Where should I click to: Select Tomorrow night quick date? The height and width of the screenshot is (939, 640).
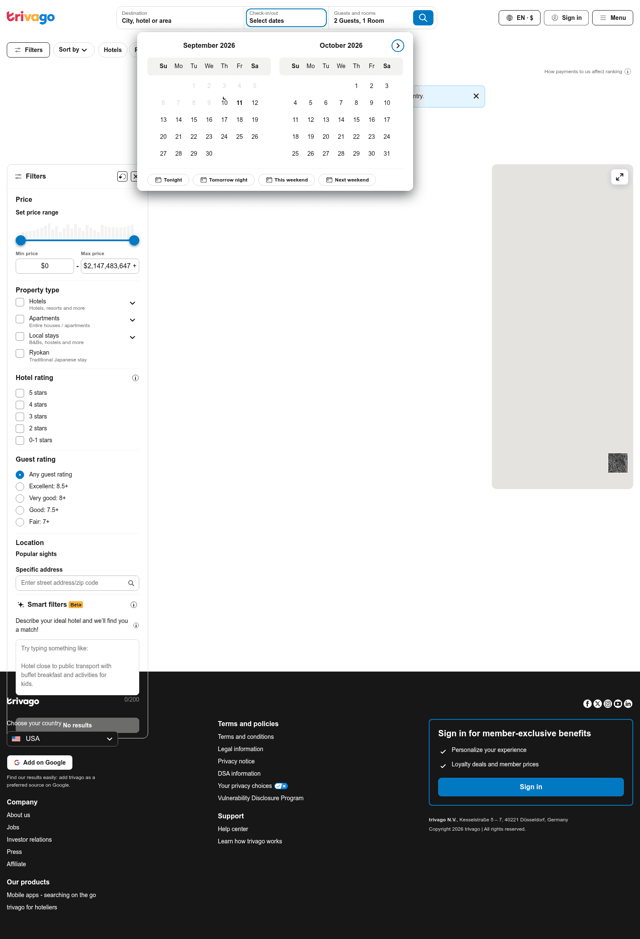click(224, 180)
